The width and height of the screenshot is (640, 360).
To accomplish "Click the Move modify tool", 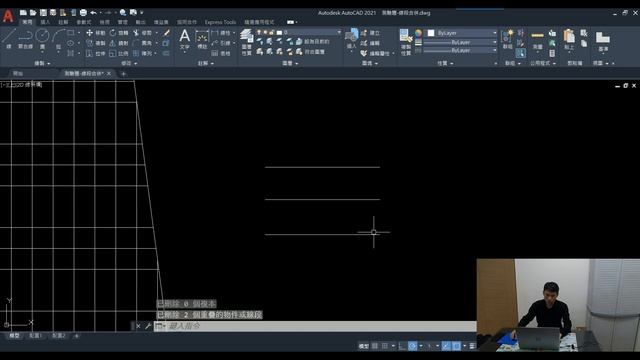I will (96, 33).
